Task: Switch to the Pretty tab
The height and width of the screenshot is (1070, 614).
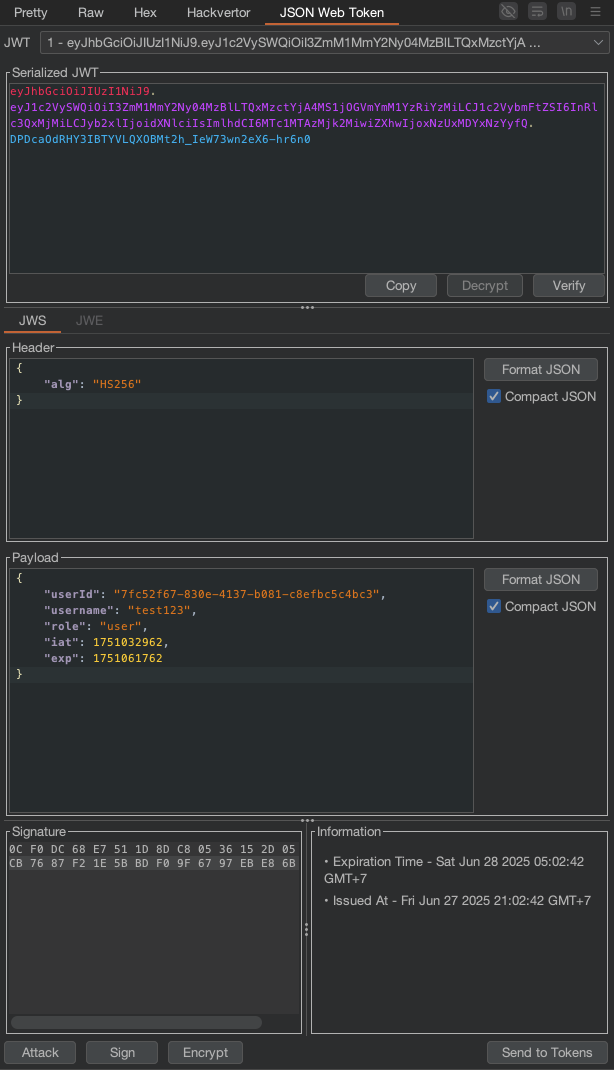Action: (31, 12)
